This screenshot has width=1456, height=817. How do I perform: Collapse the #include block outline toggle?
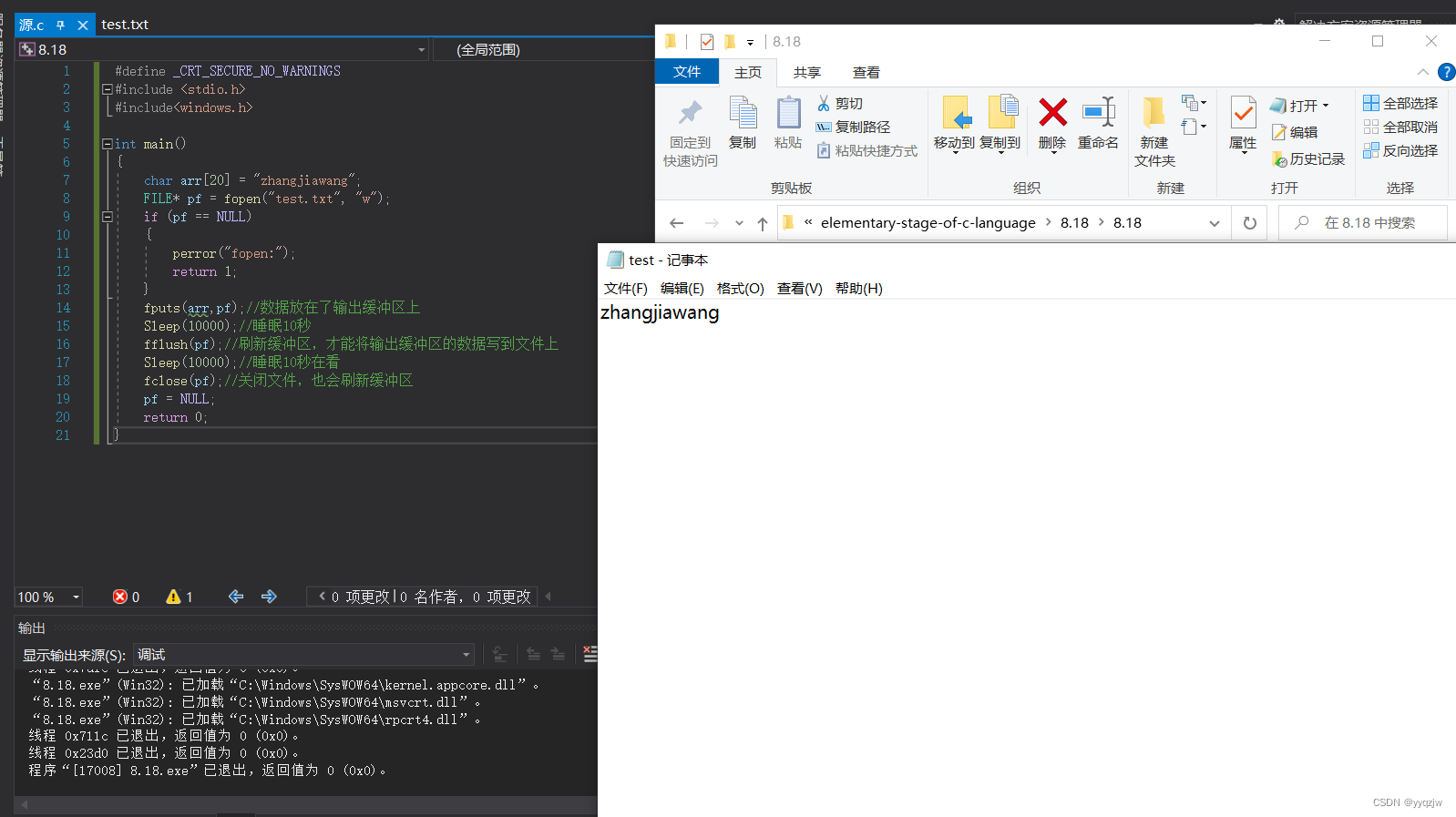[107, 89]
